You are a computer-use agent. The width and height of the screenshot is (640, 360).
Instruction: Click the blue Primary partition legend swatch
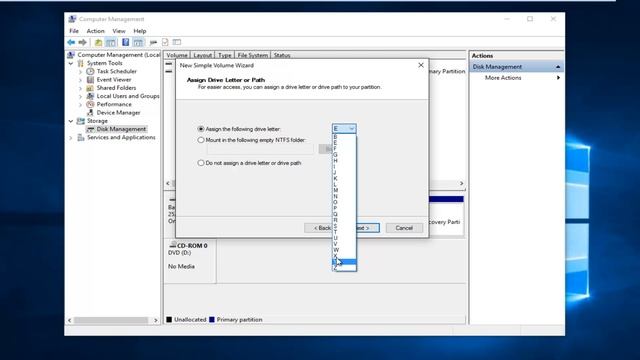[212, 320]
